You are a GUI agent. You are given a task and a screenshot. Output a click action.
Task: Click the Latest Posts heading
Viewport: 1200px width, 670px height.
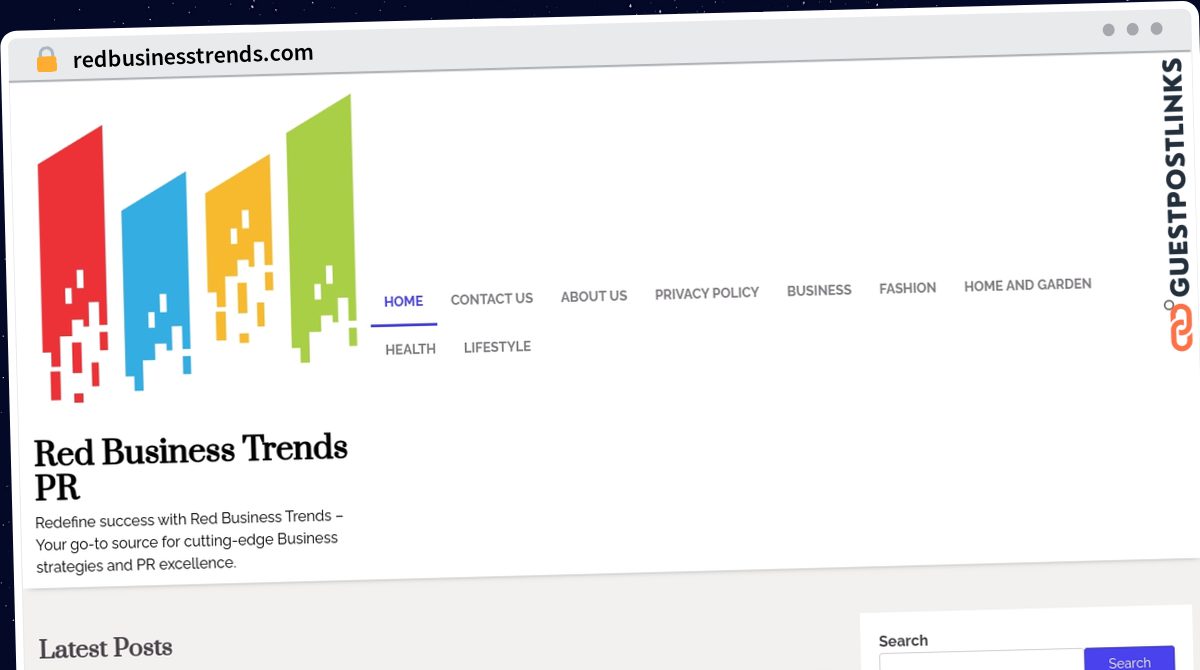106,648
